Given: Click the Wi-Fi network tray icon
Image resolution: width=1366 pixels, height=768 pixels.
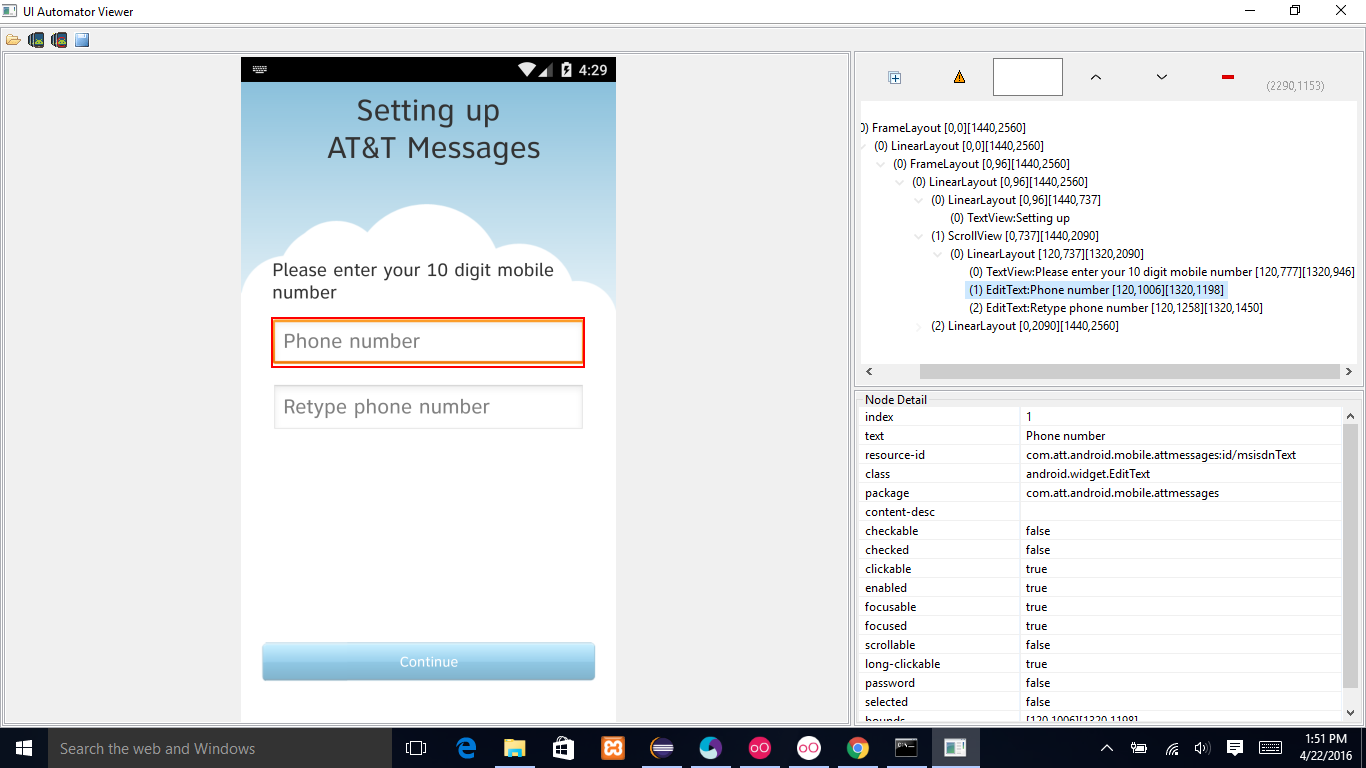Looking at the screenshot, I should click(x=1172, y=748).
